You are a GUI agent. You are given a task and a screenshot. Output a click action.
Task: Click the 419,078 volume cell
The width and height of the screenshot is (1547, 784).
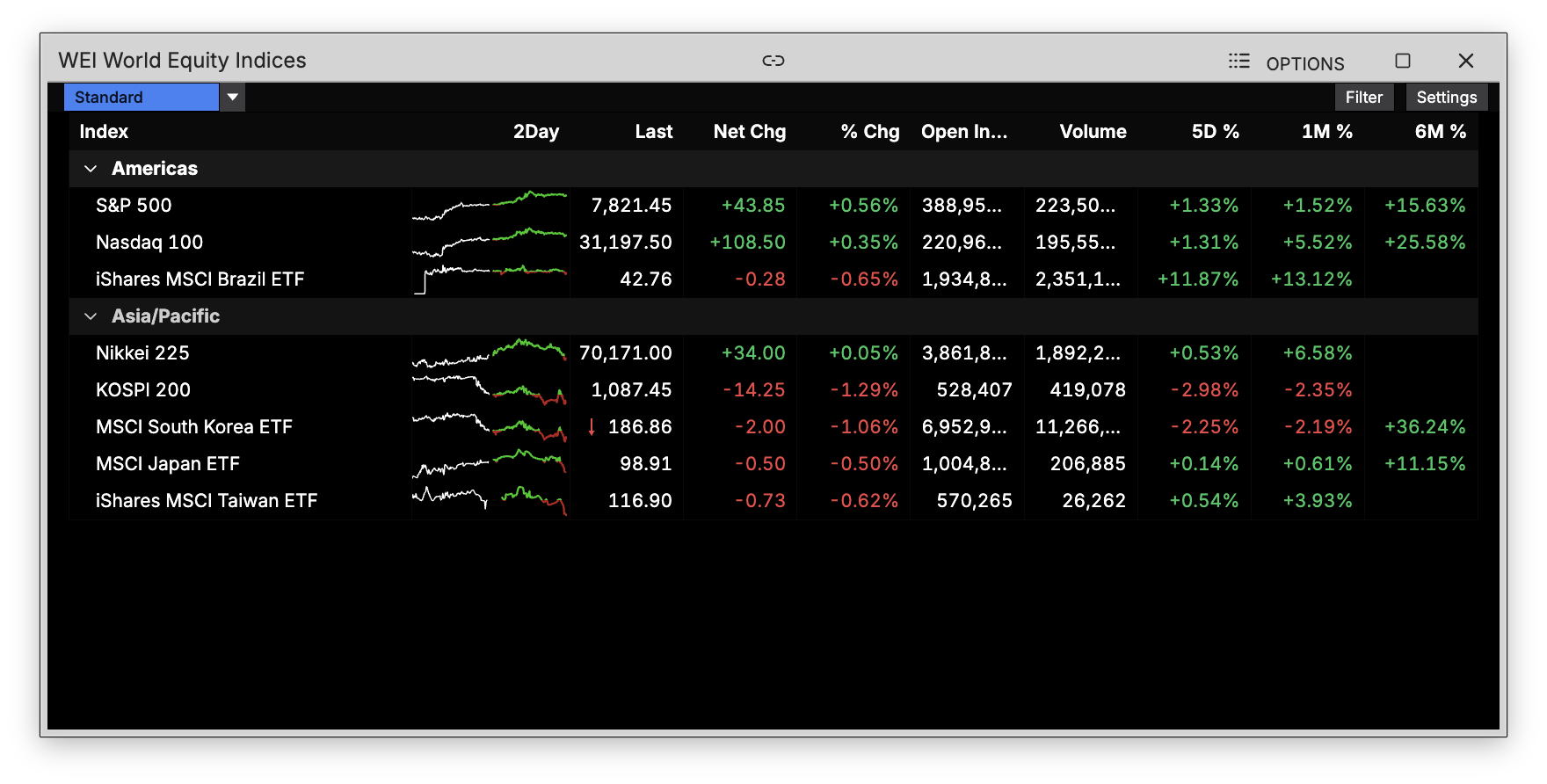(x=1088, y=390)
